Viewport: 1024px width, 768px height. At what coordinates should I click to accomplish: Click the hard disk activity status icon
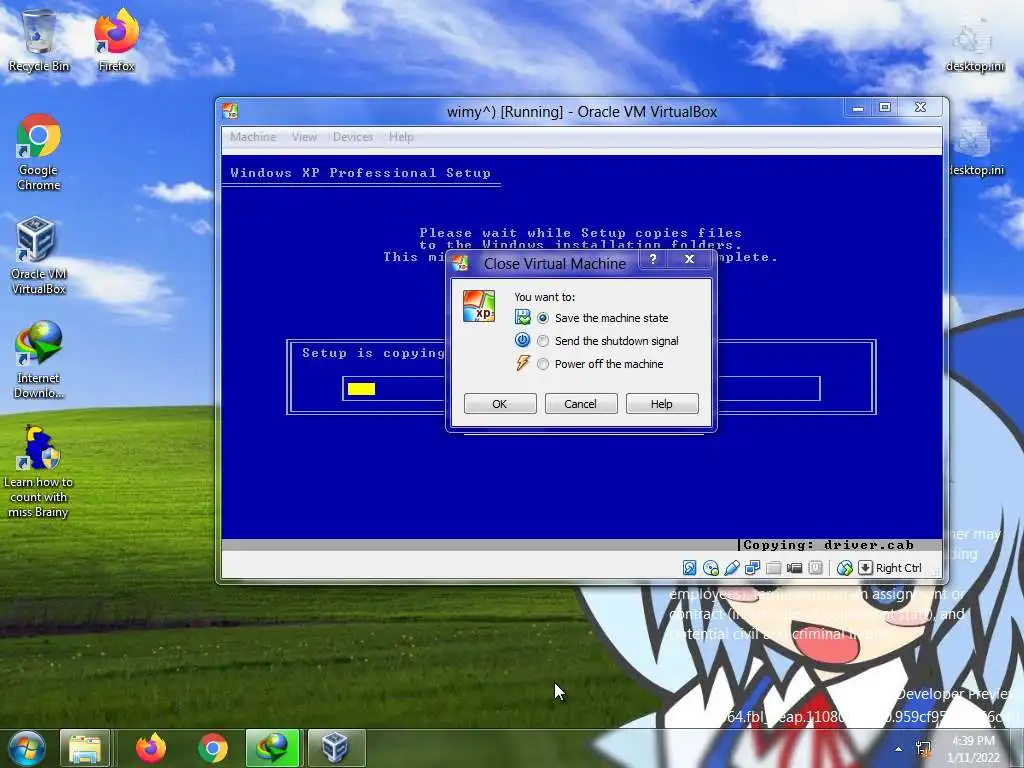click(689, 568)
